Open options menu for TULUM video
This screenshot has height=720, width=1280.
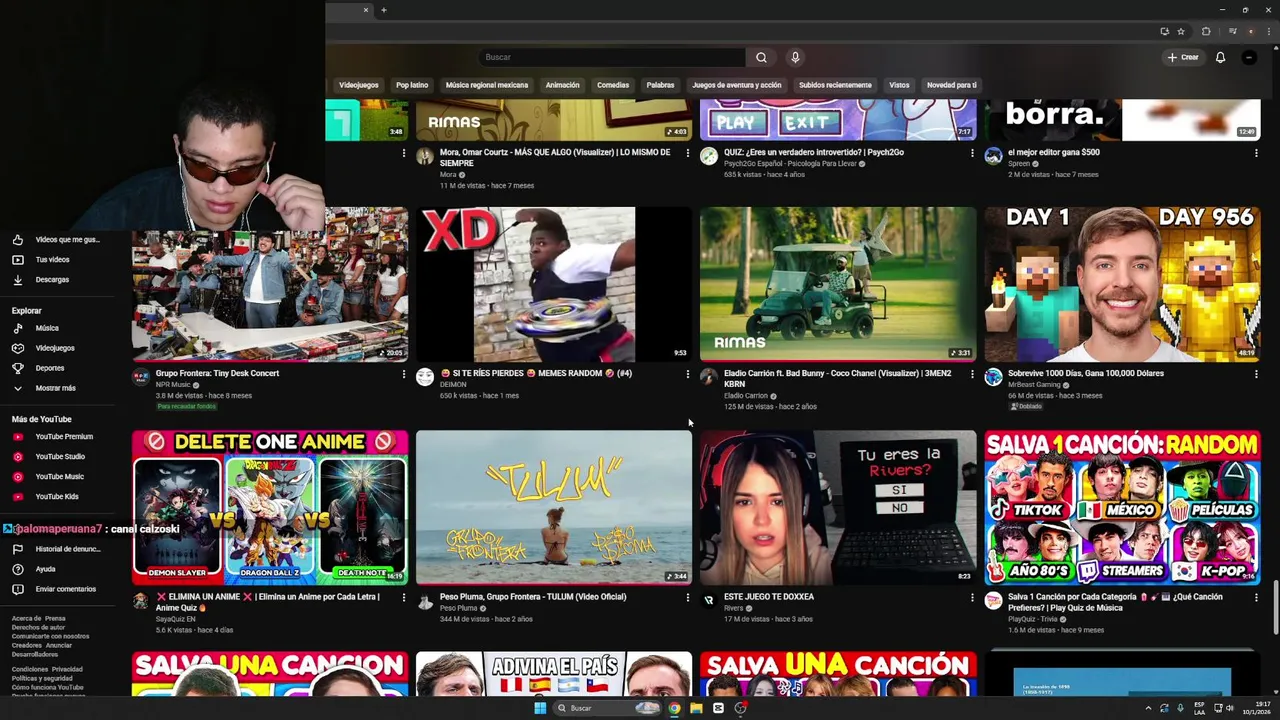pyautogui.click(x=687, y=597)
